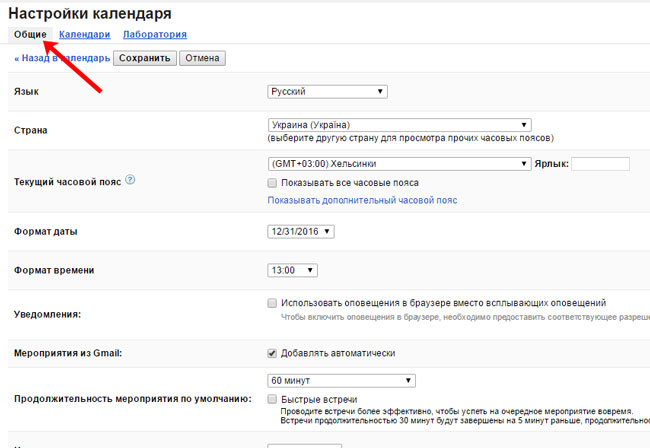Expand the date format dropdown 12/31/2016
This screenshot has height=448, width=650.
pos(301,232)
